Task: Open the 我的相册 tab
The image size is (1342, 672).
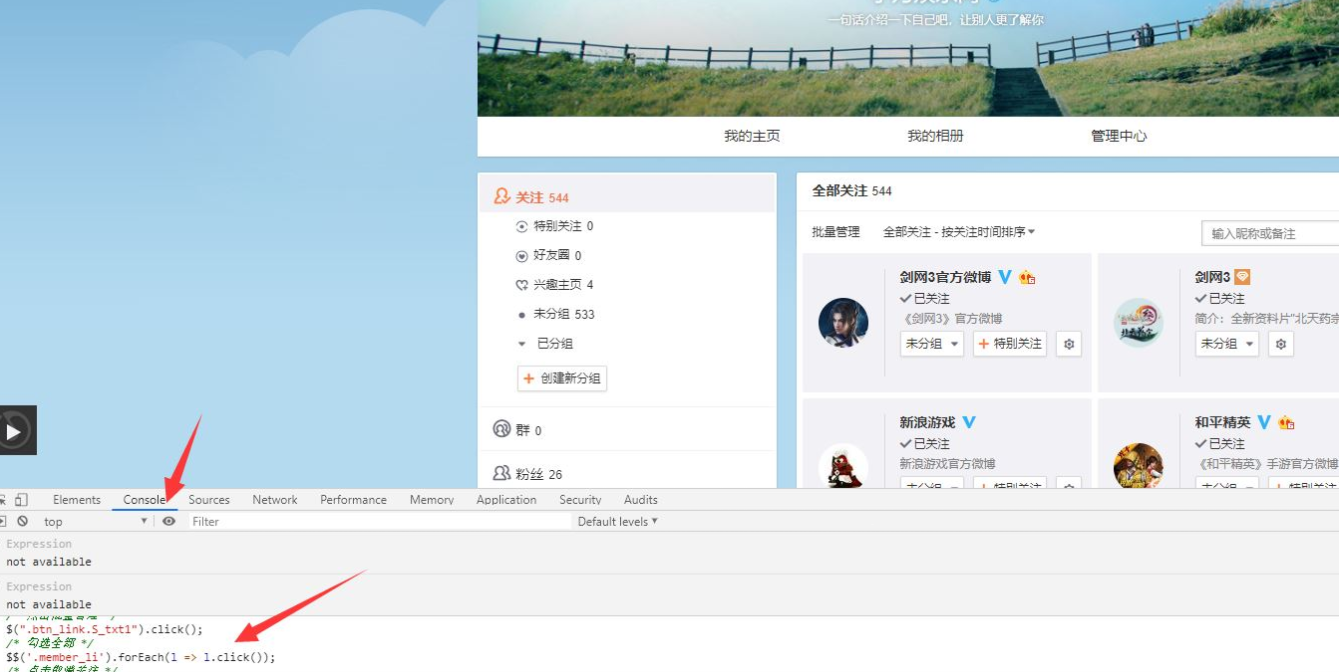Action: [935, 136]
